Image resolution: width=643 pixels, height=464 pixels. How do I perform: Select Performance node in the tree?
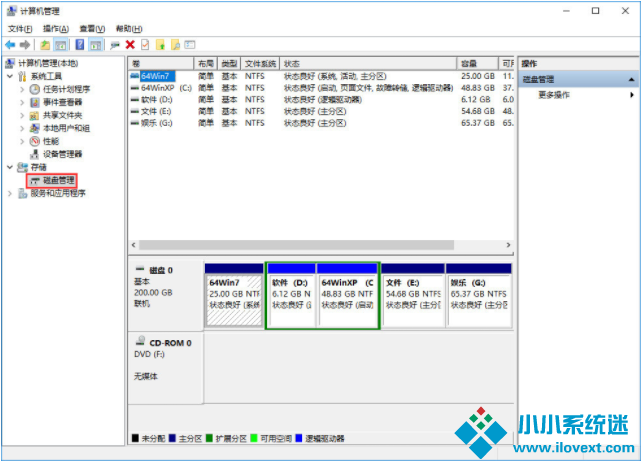51,142
